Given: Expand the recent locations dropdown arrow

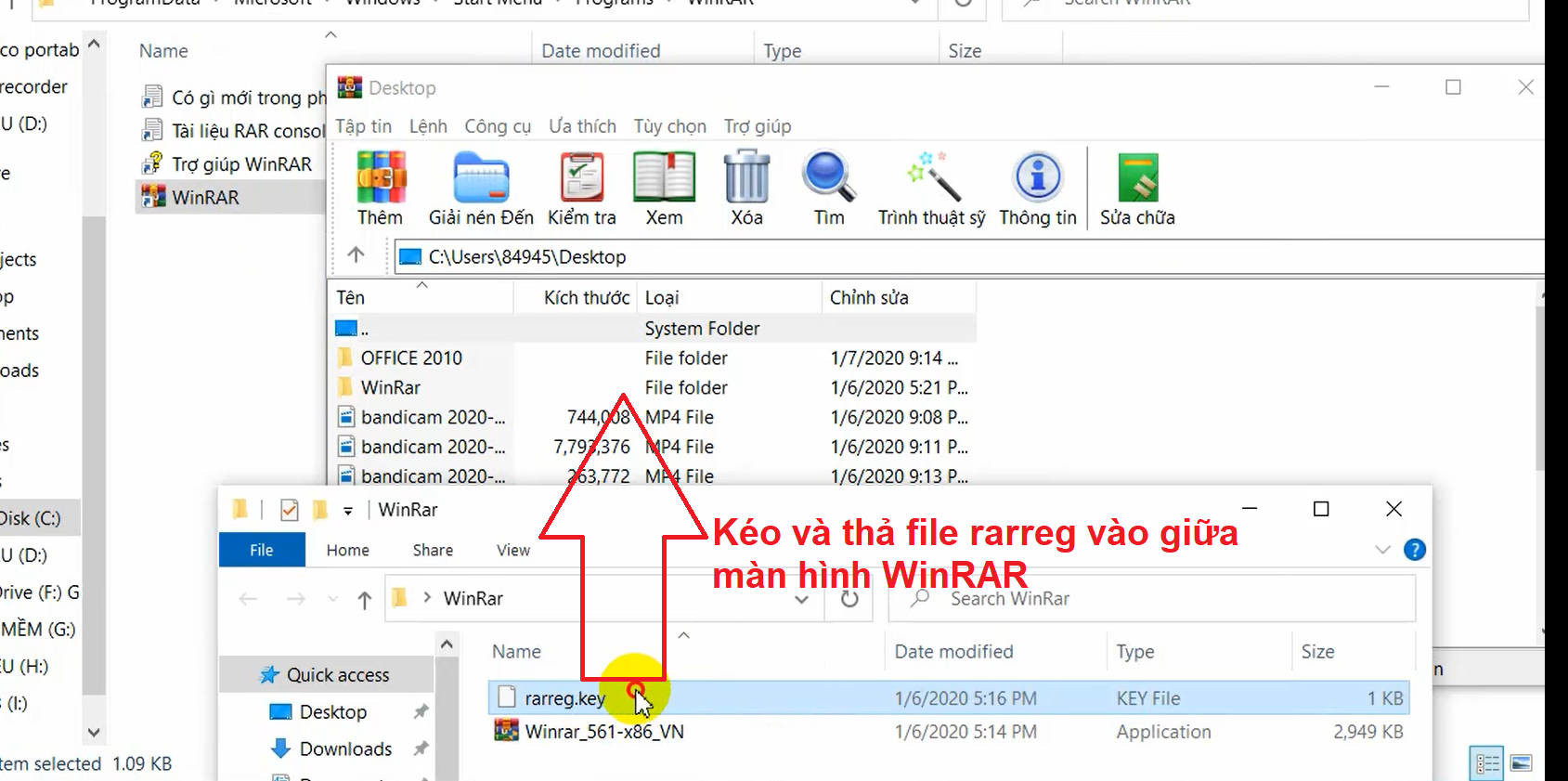Looking at the screenshot, I should pyautogui.click(x=333, y=599).
